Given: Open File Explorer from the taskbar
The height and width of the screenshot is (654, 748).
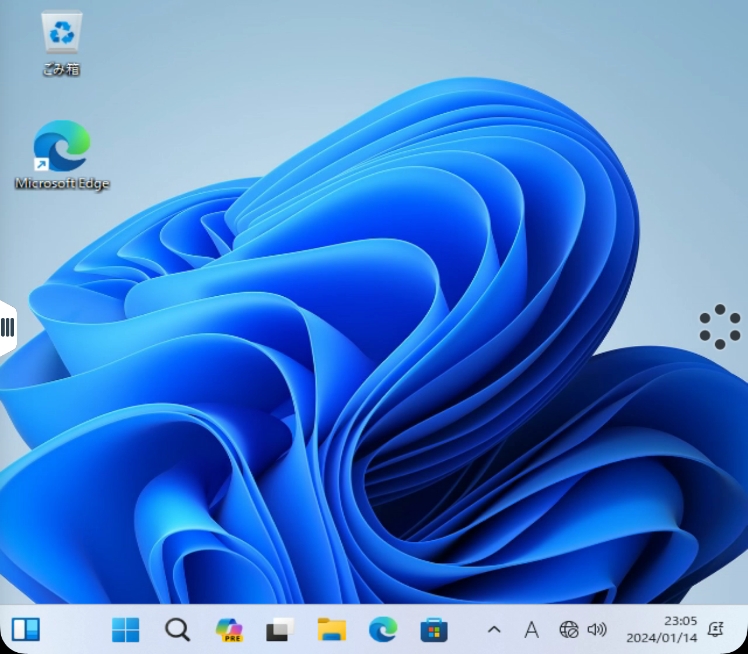Looking at the screenshot, I should tap(332, 630).
